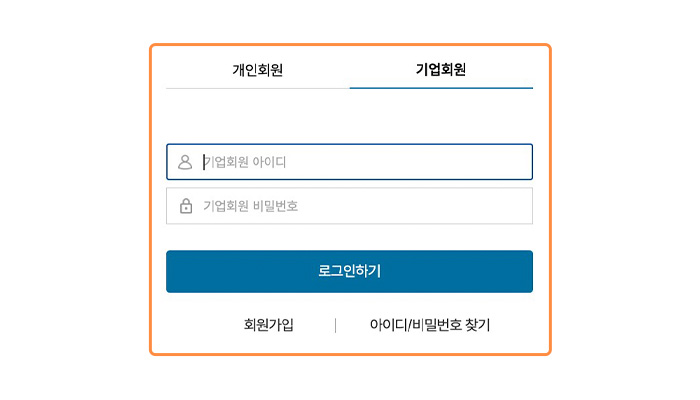
Task: Select the corporate password text box
Action: point(350,206)
